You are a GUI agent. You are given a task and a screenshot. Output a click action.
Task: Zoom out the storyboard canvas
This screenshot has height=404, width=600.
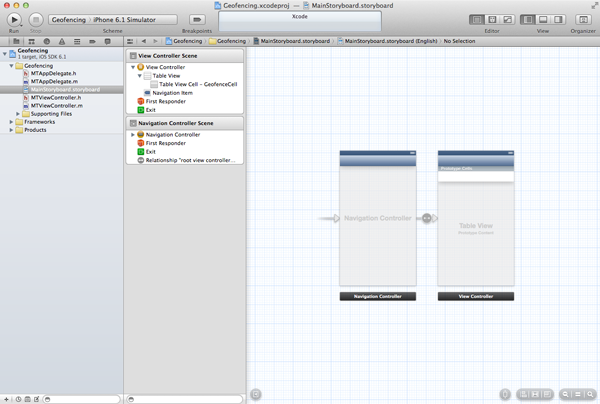click(x=565, y=394)
